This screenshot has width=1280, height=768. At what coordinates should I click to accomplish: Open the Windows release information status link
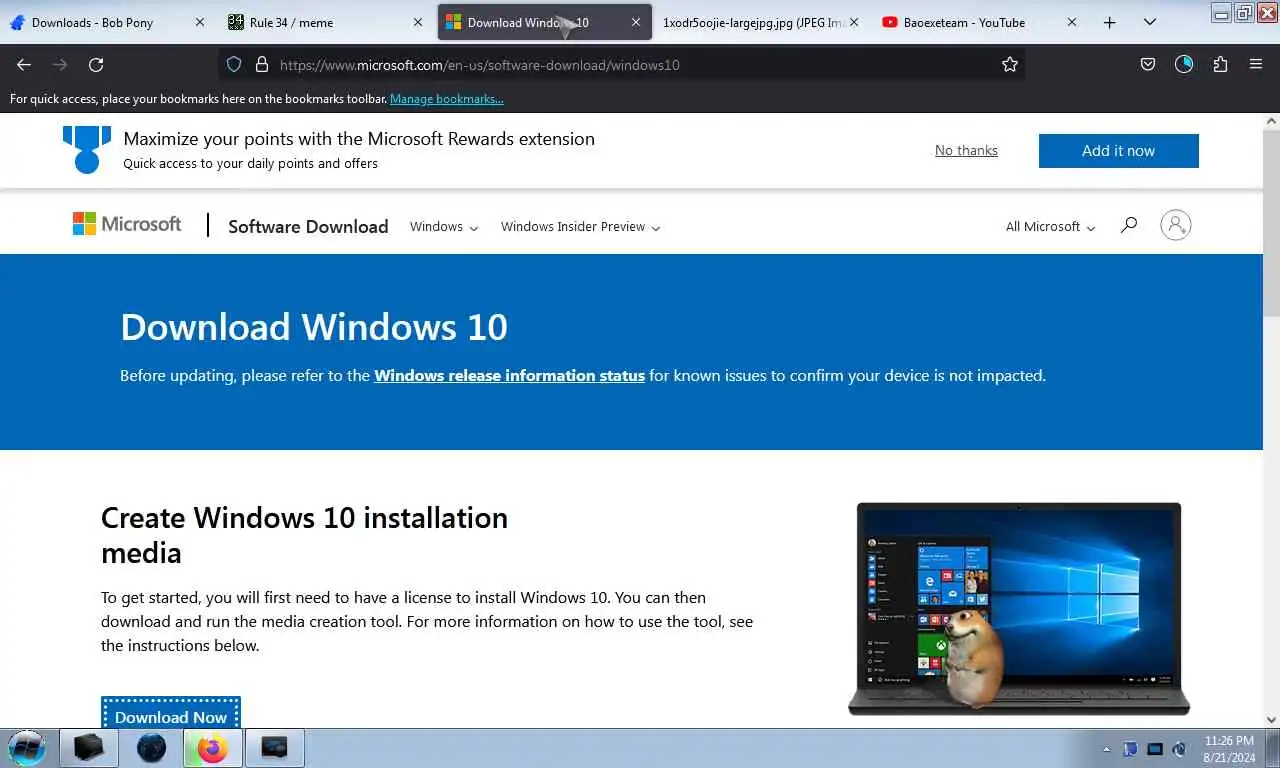click(x=509, y=376)
